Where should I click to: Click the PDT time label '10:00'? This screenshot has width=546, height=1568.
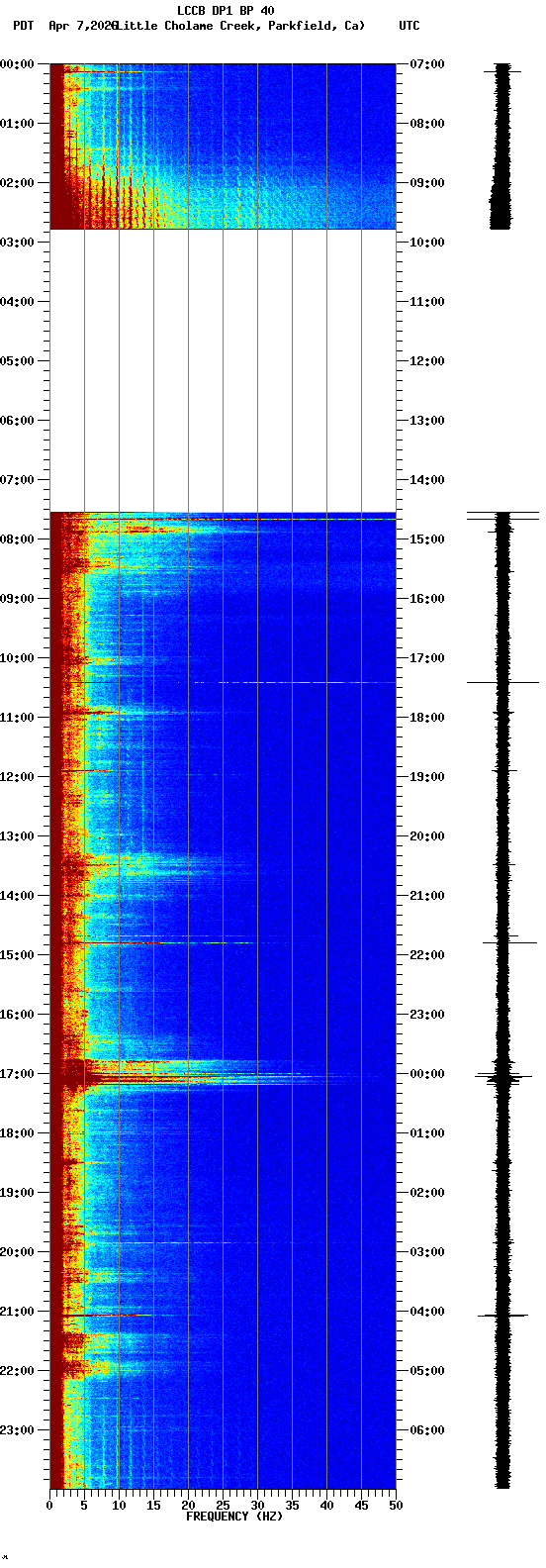16,657
